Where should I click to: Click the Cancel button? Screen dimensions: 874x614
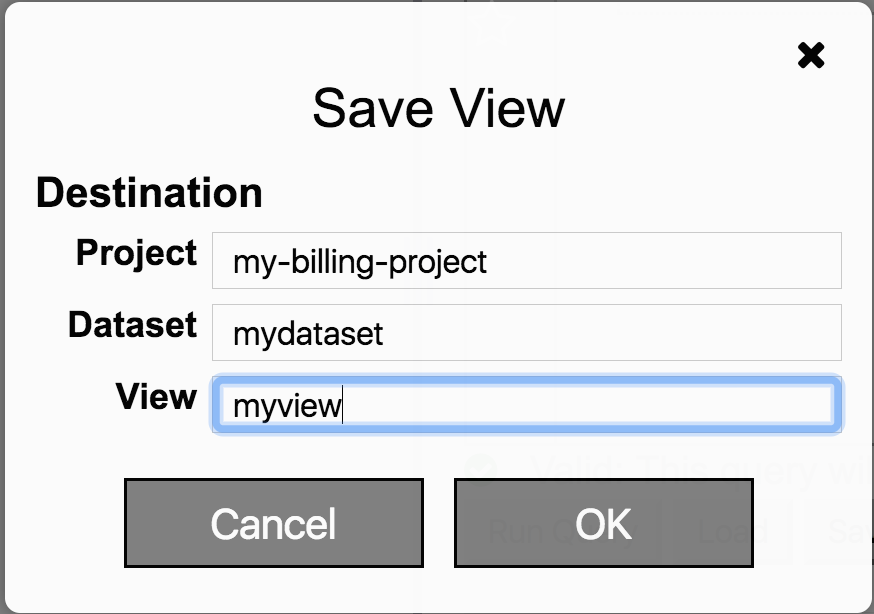tap(273, 523)
